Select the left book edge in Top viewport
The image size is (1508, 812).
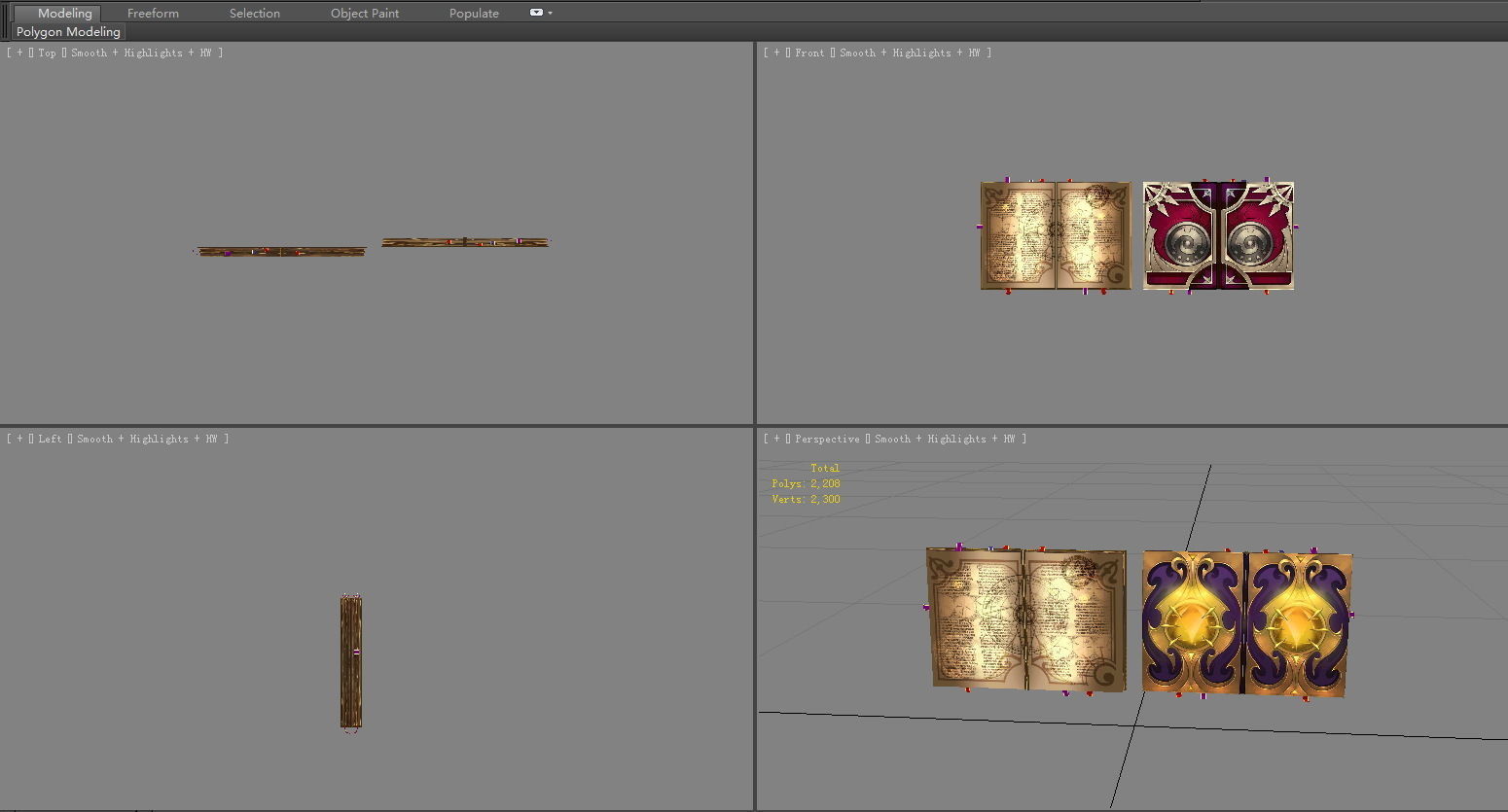[280, 251]
